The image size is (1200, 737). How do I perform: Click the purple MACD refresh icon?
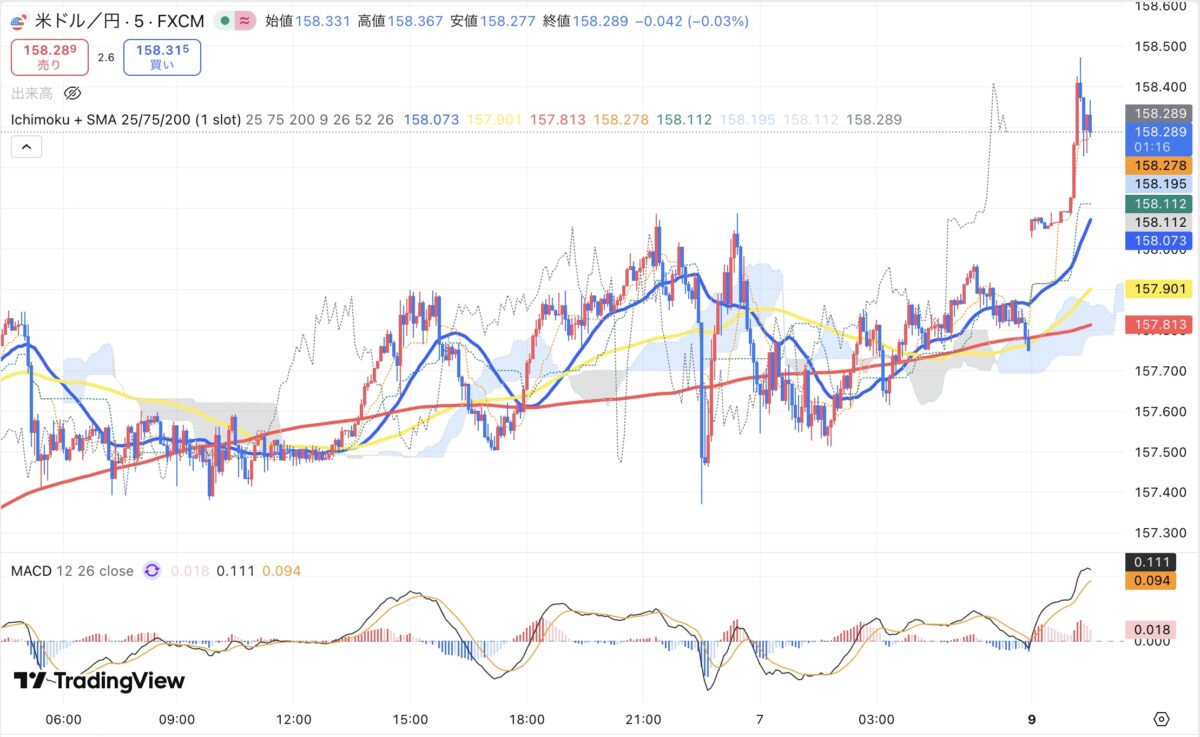152,571
